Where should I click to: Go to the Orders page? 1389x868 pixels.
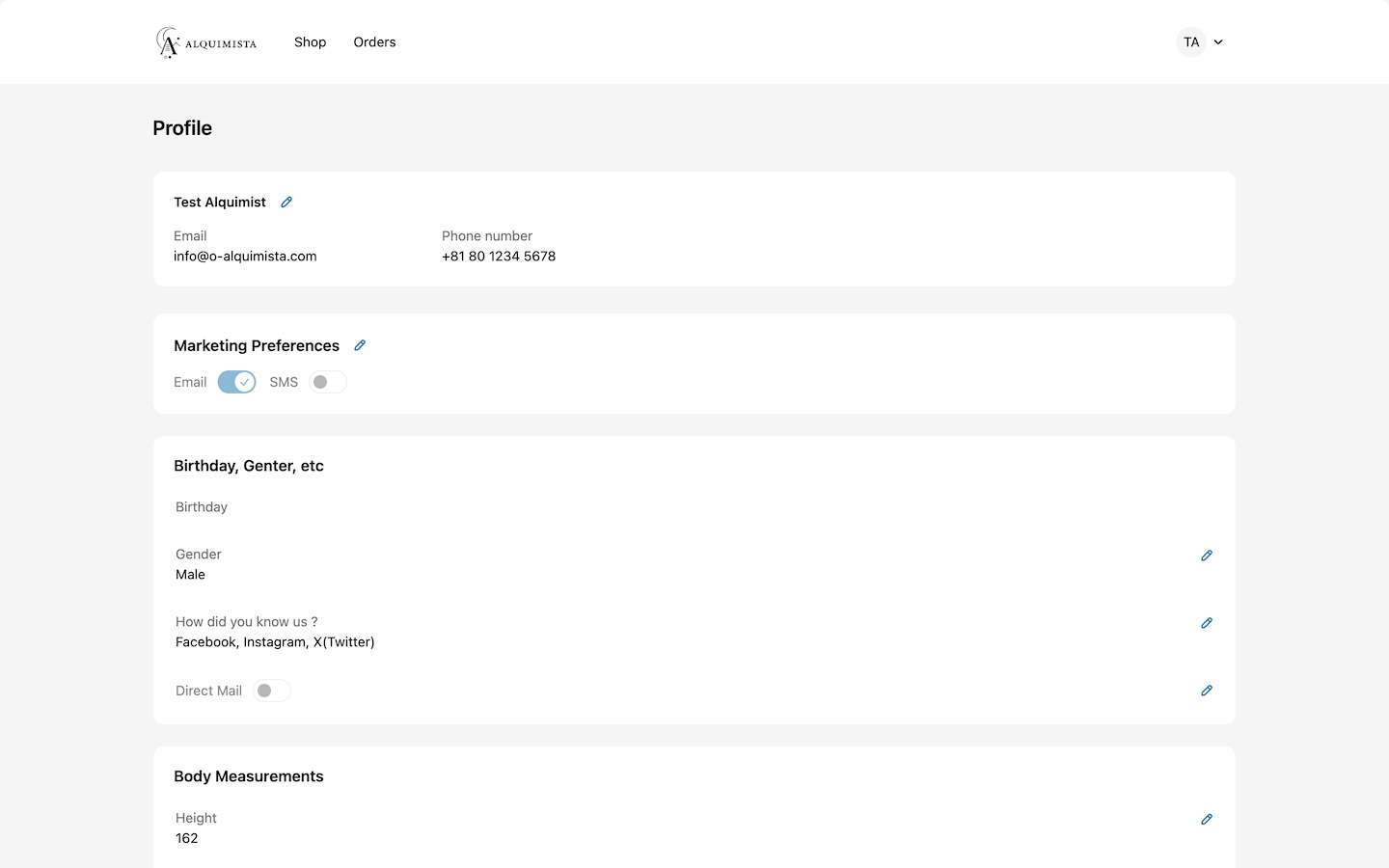(374, 42)
